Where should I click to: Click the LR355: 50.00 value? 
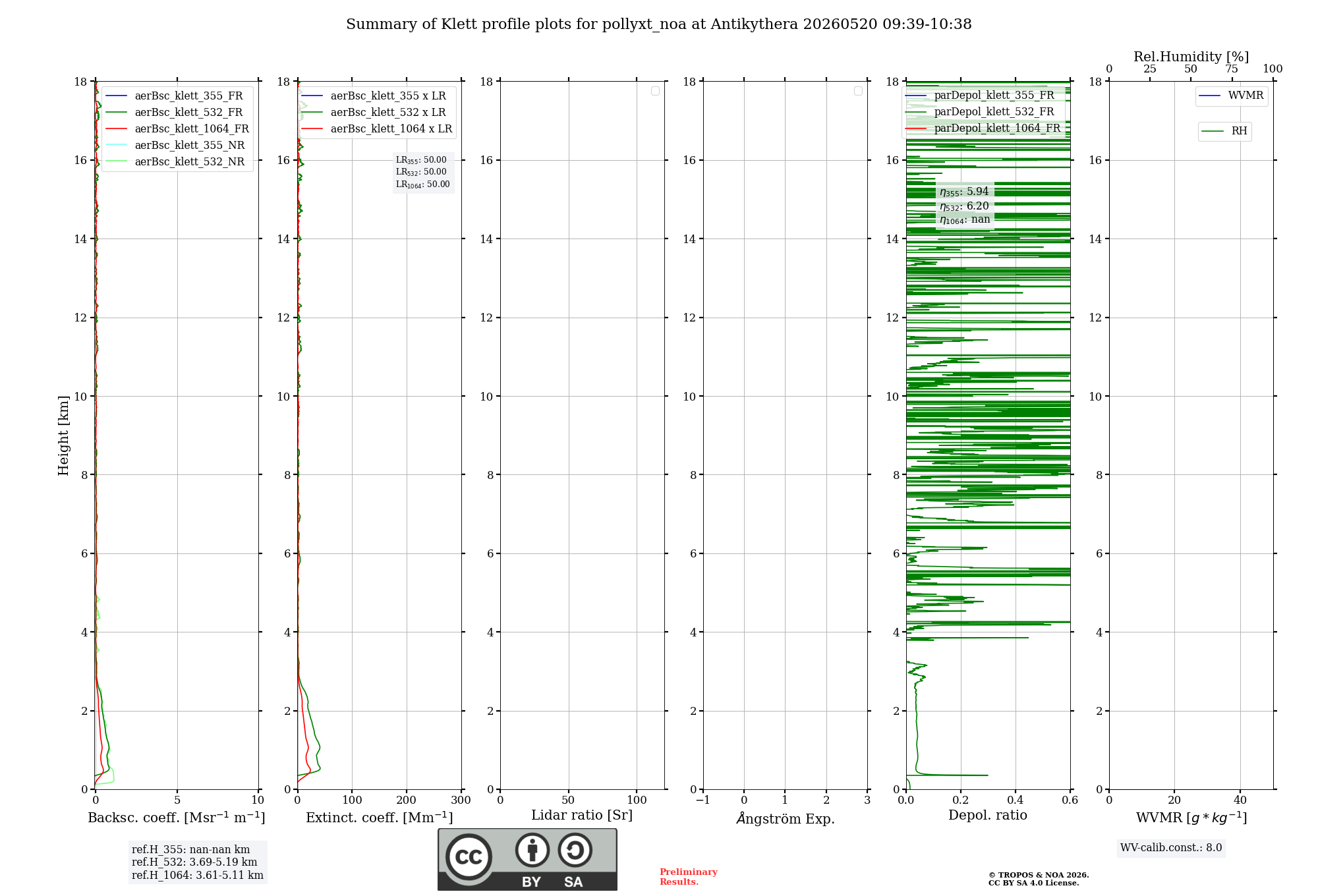[x=421, y=160]
